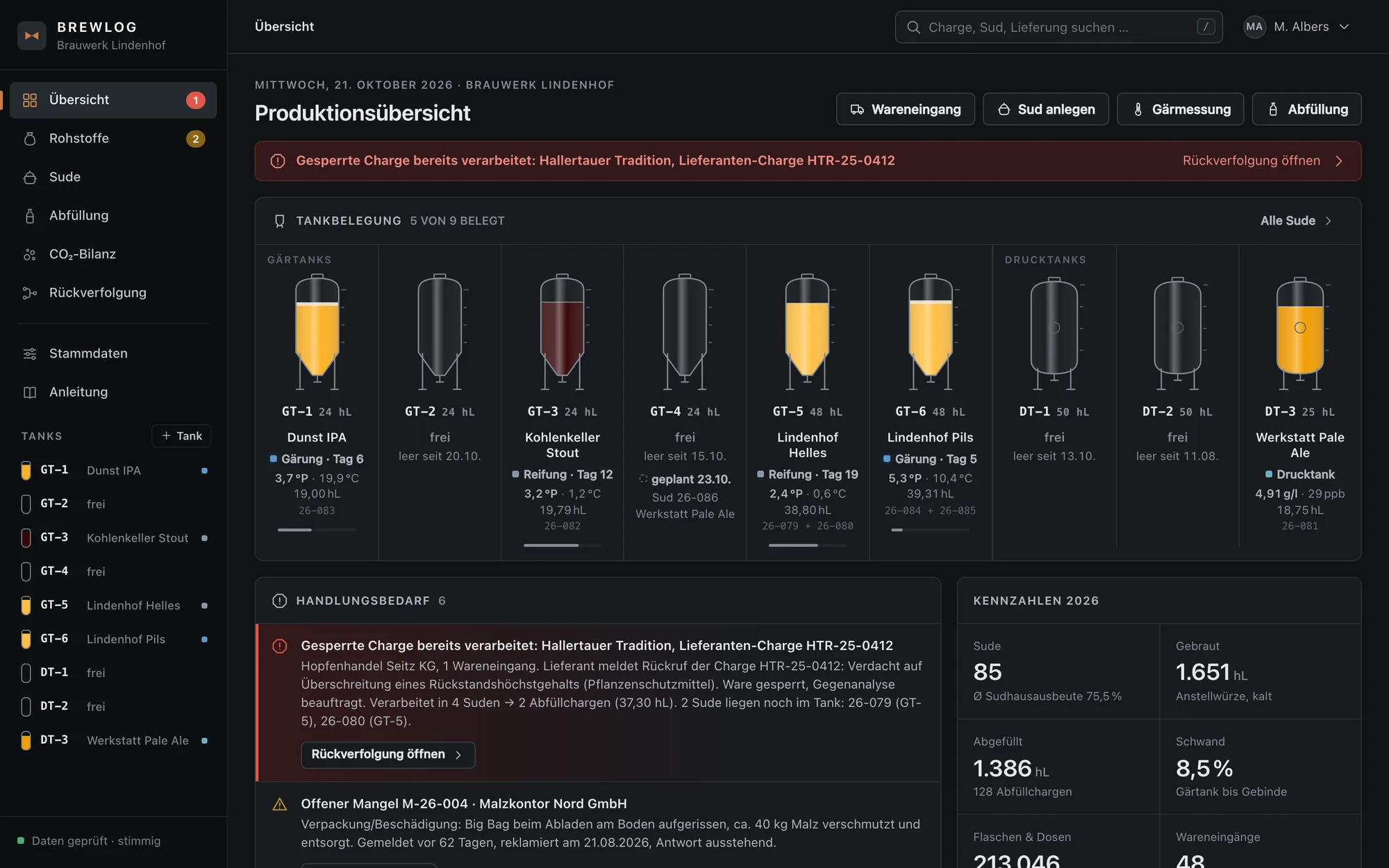Click the MA user avatar

tap(1254, 26)
